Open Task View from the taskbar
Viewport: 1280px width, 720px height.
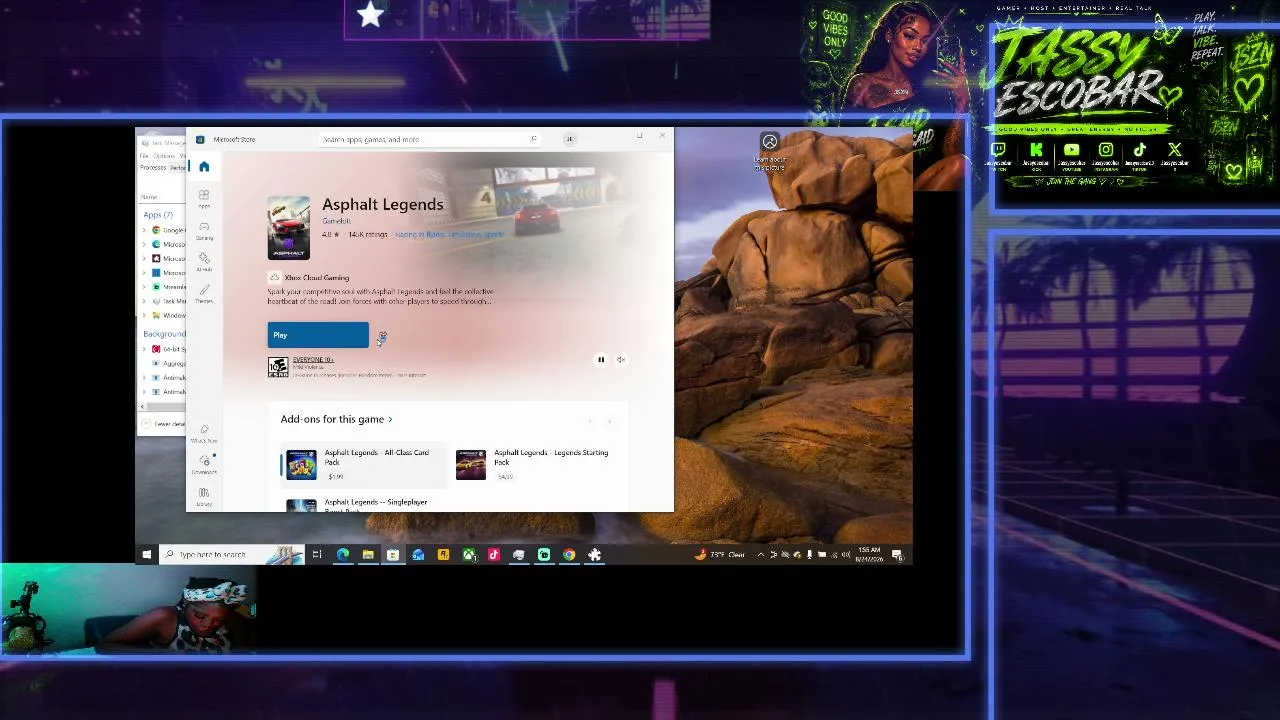(317, 555)
